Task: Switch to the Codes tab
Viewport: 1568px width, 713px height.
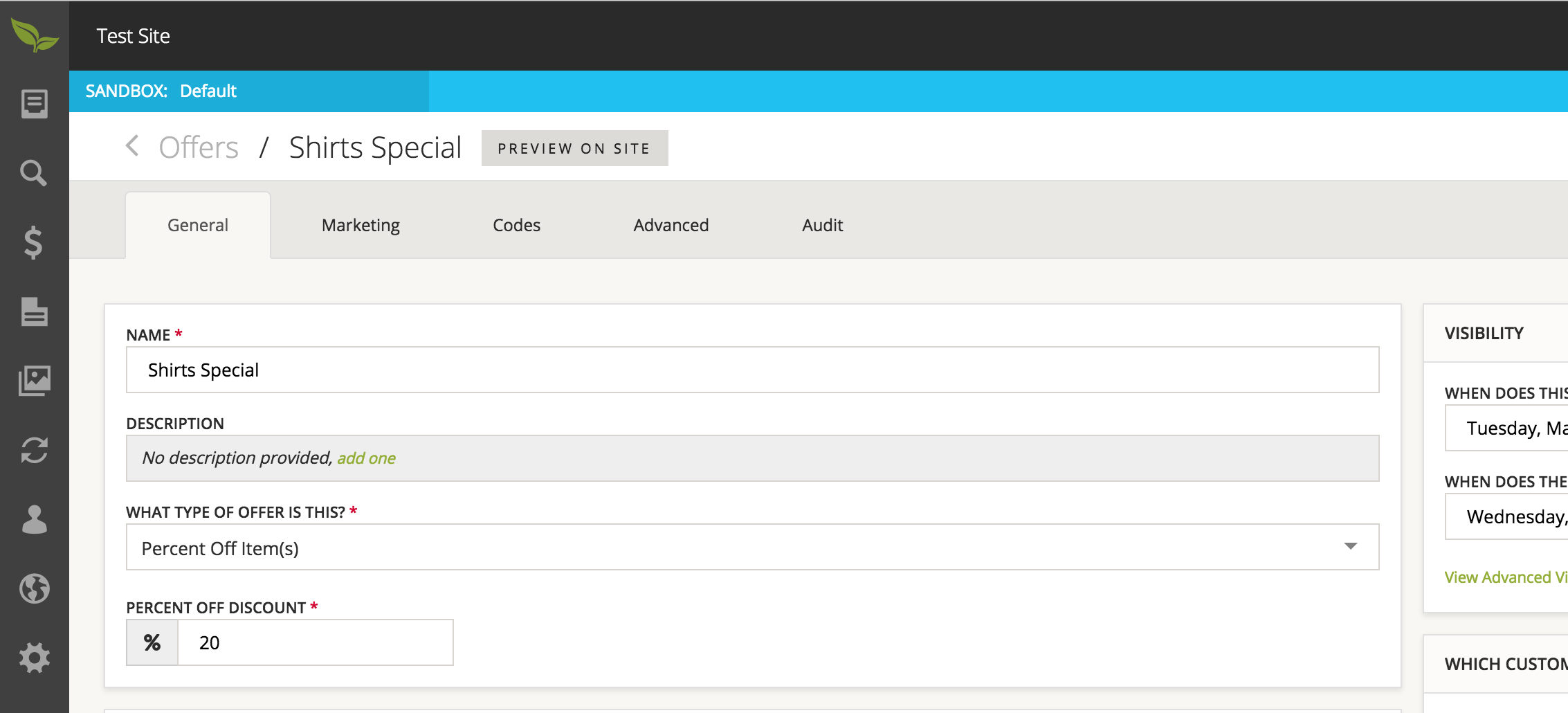Action: point(516,224)
